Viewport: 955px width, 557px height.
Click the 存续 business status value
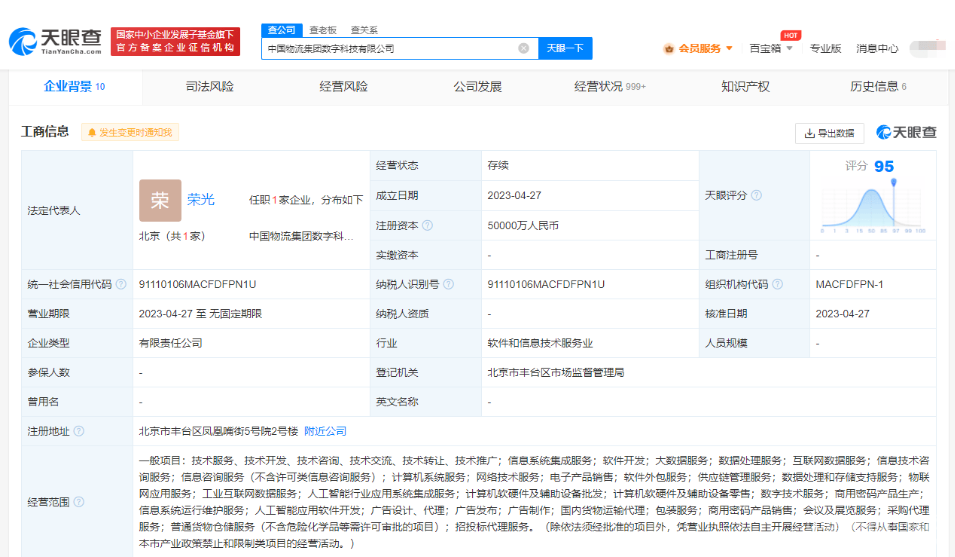point(498,166)
